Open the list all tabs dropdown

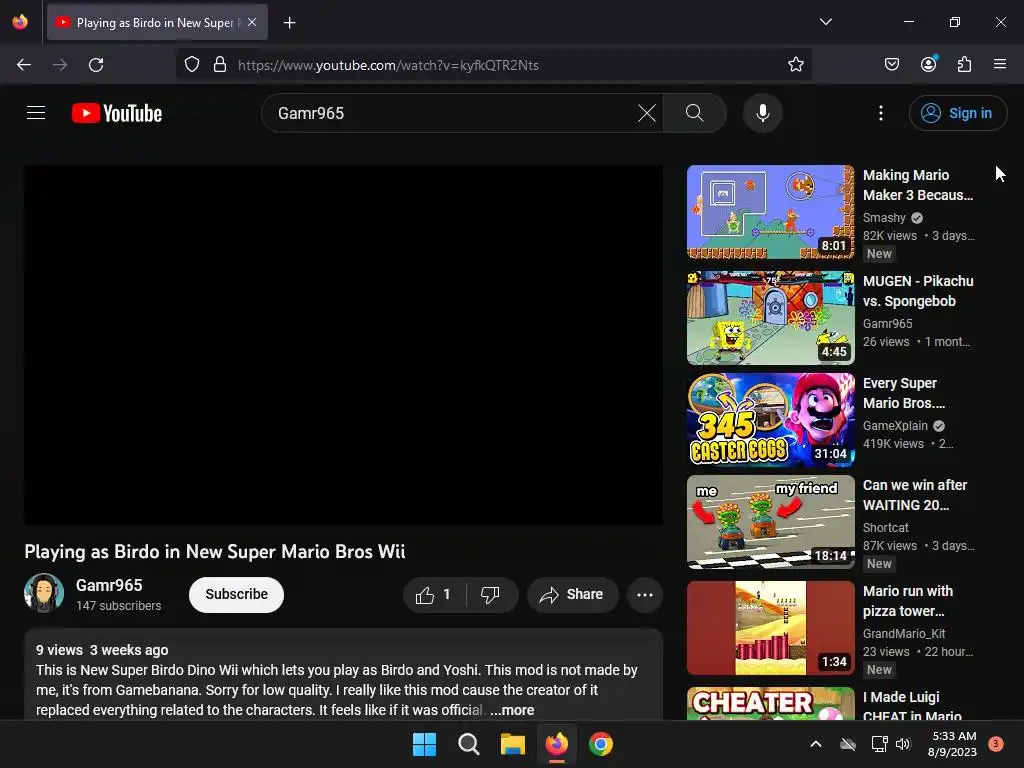(x=825, y=22)
